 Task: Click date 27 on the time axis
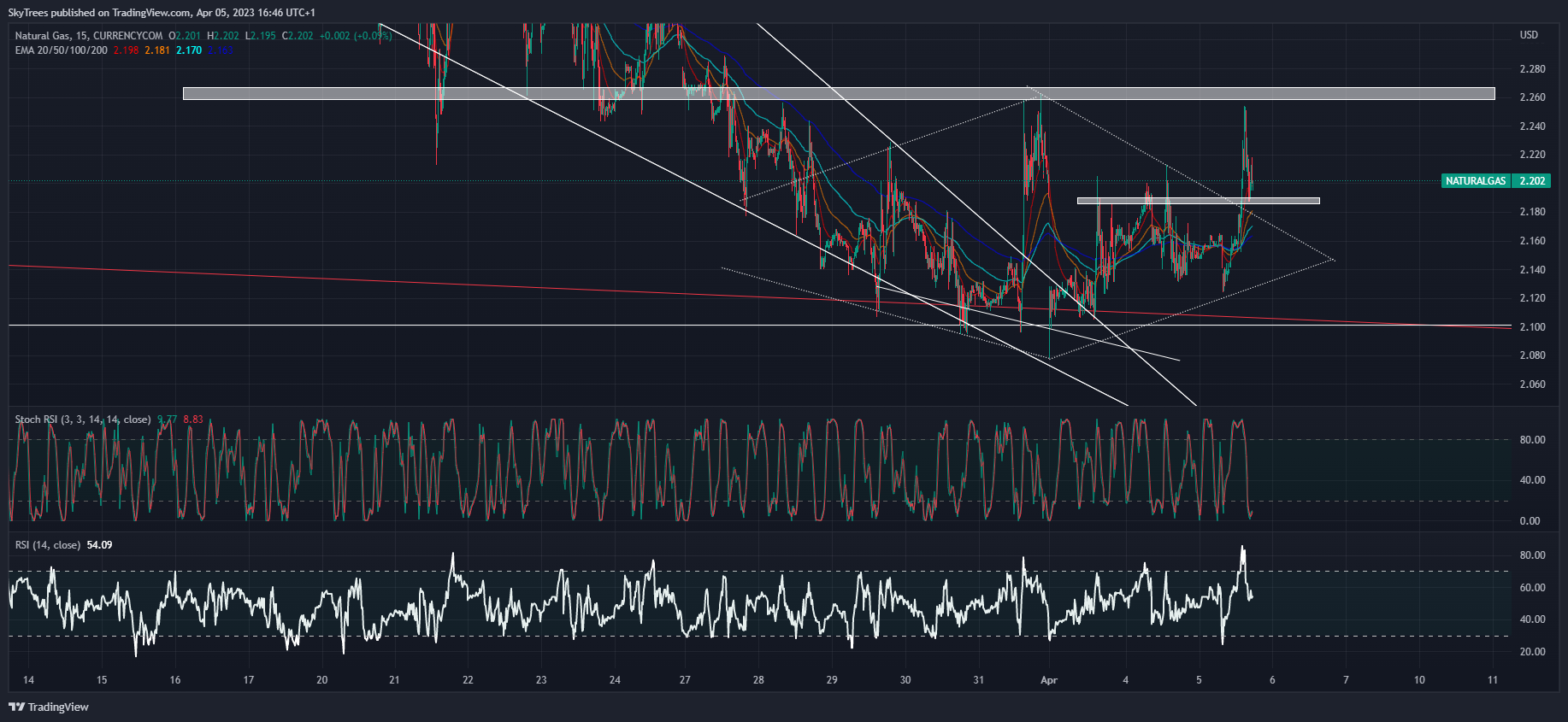[x=685, y=681]
